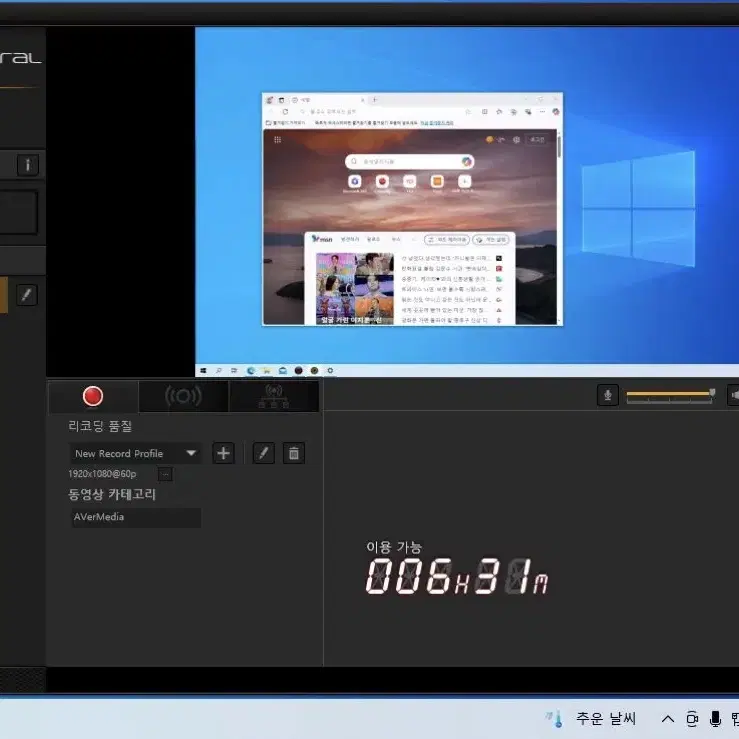
Task: Click gear Settings icon in previewed taskbar
Action: click(x=330, y=371)
